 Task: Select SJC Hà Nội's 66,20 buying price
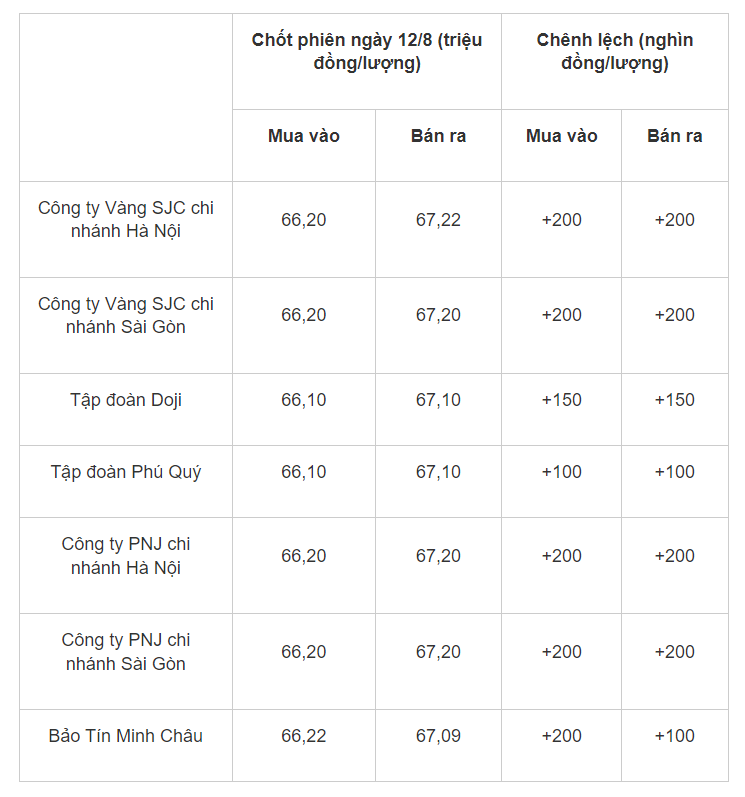[304, 229]
